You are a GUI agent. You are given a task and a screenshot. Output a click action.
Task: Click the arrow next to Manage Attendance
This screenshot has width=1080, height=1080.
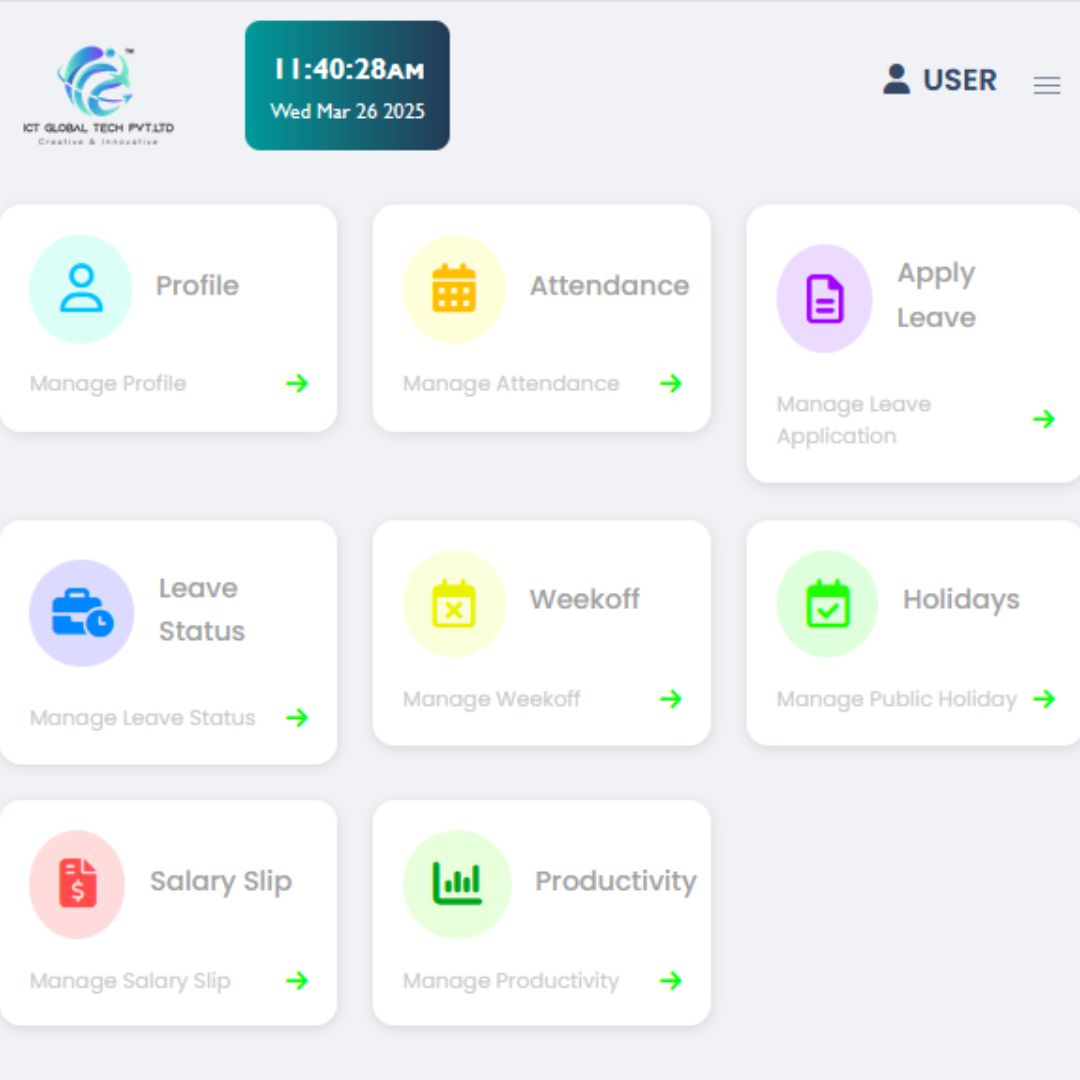point(671,383)
